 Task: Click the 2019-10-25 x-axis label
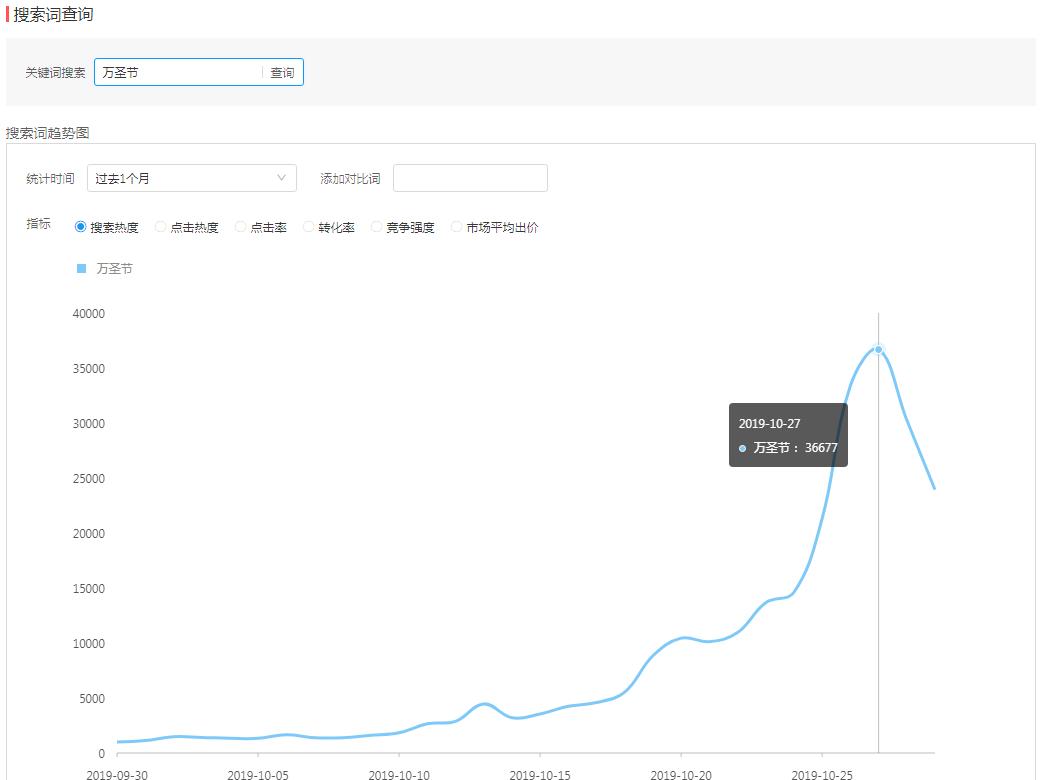(822, 775)
